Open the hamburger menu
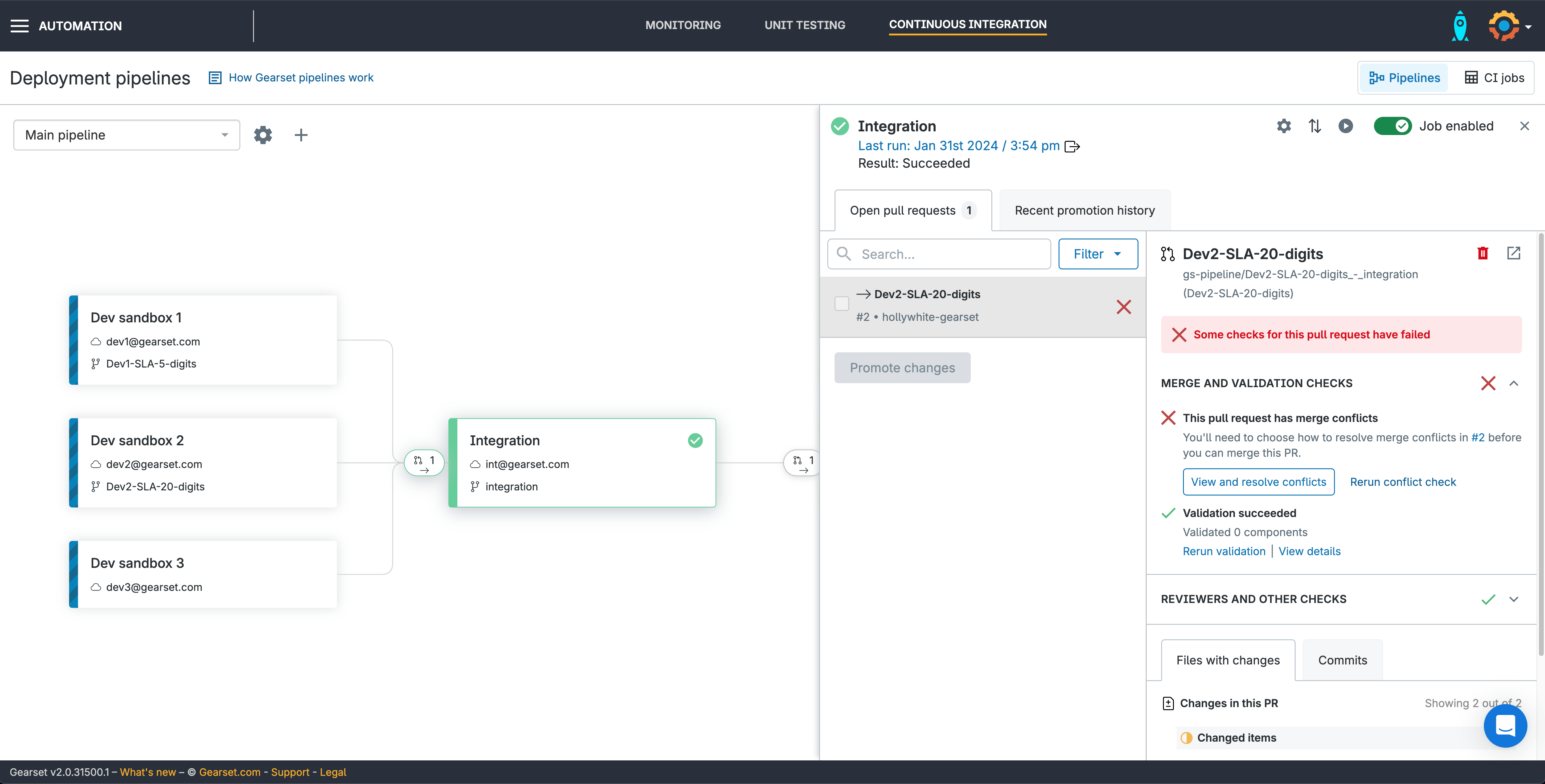The image size is (1545, 784). [20, 26]
